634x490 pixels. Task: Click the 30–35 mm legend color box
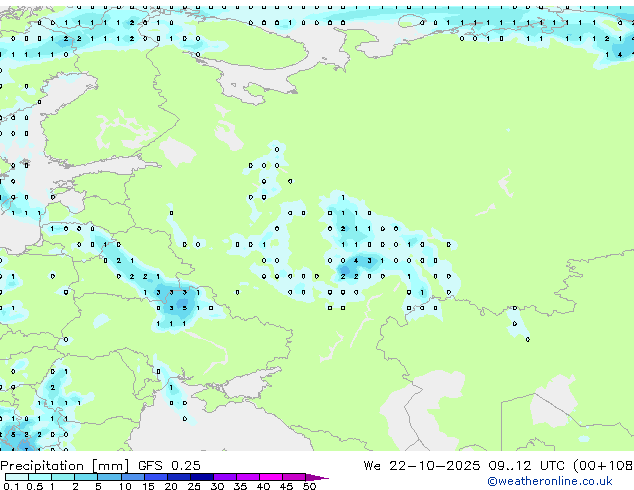[225, 477]
